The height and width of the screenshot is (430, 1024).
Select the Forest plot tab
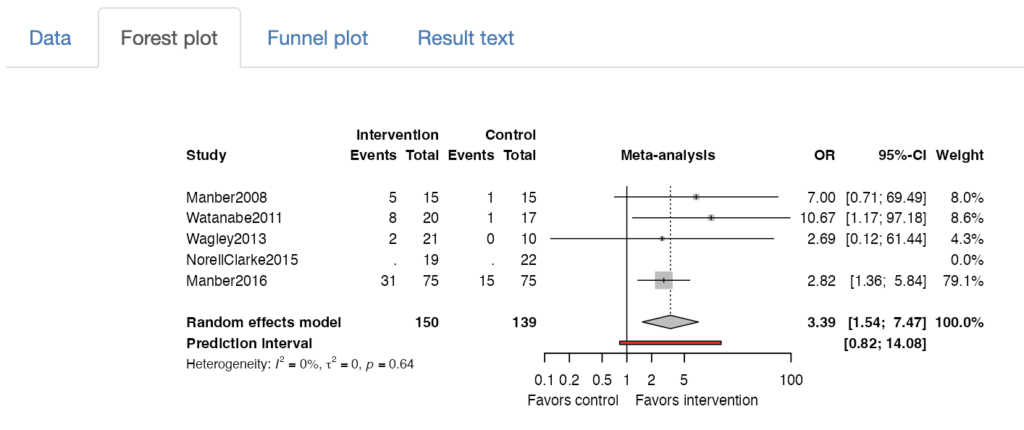pyautogui.click(x=168, y=39)
